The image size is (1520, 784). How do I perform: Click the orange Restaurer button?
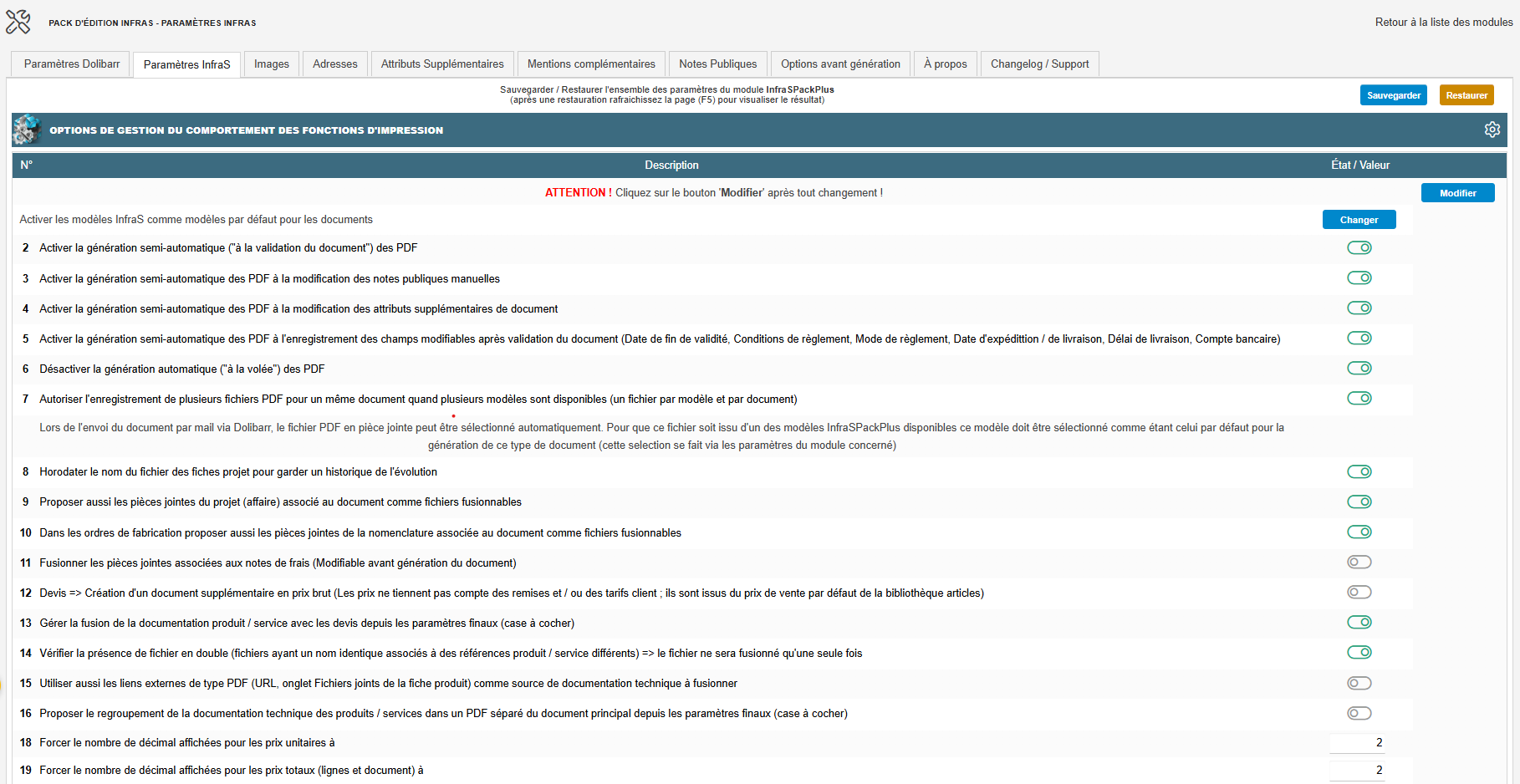1466,95
